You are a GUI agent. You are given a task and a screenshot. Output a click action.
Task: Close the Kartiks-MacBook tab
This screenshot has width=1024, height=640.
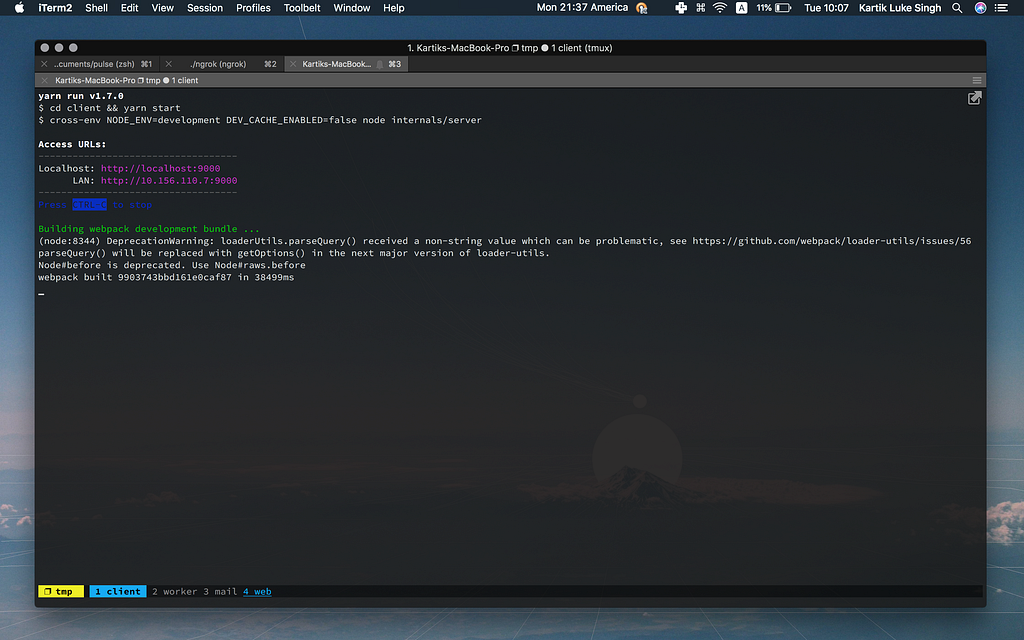click(293, 64)
